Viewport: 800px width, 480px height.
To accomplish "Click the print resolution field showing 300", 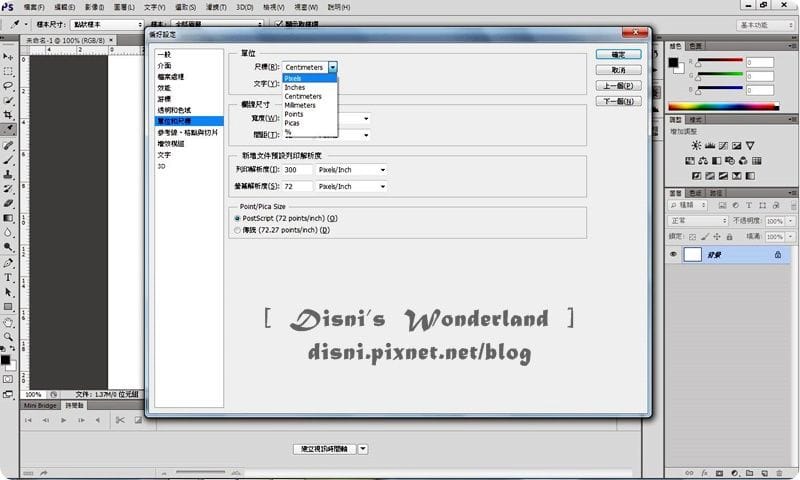I will pyautogui.click(x=297, y=170).
